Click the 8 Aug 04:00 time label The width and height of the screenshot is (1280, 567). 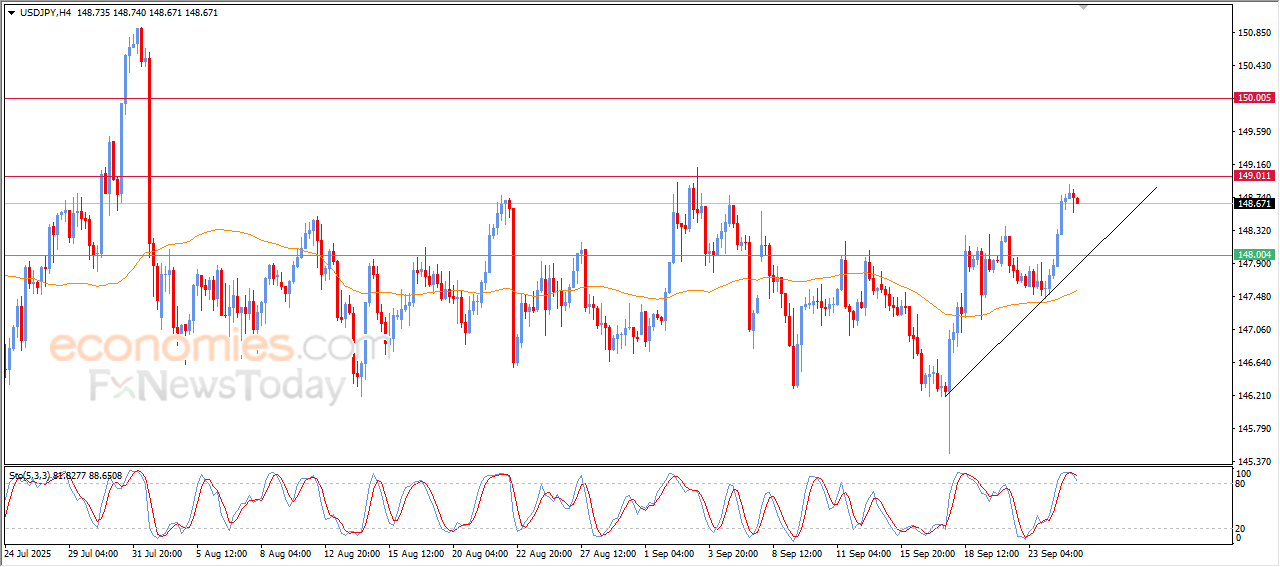coord(285,553)
